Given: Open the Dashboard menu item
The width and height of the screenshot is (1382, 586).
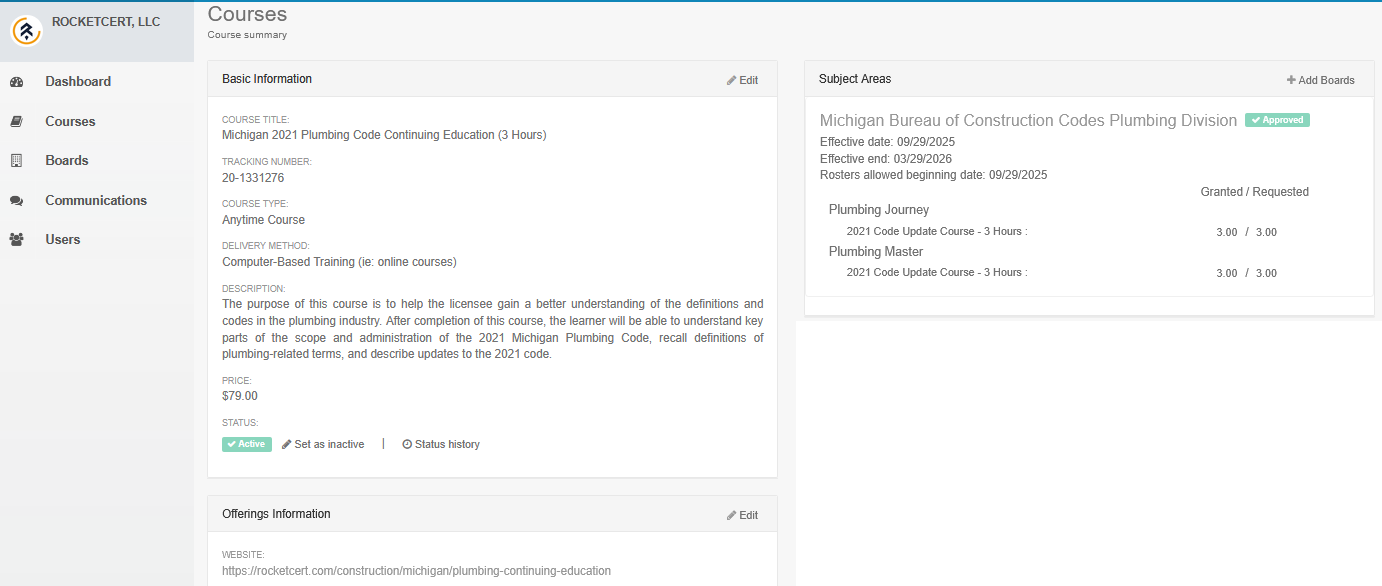Looking at the screenshot, I should pyautogui.click(x=78, y=82).
